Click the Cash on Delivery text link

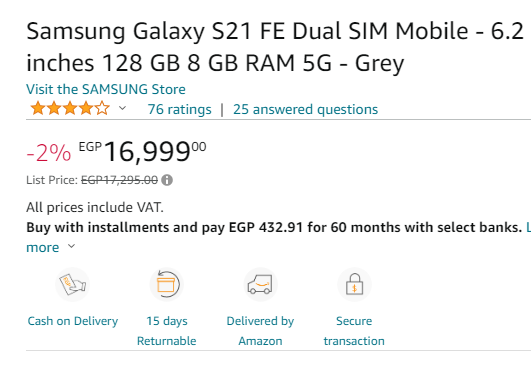pos(73,321)
